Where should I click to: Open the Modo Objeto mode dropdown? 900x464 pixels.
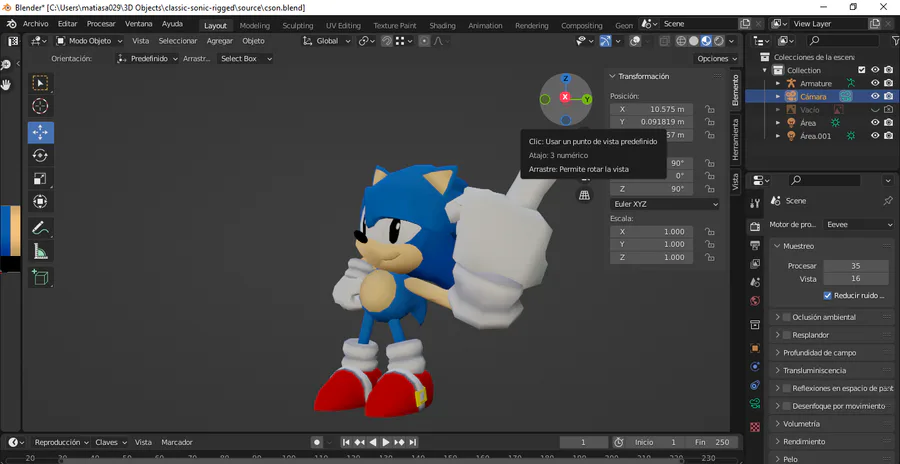pos(90,41)
